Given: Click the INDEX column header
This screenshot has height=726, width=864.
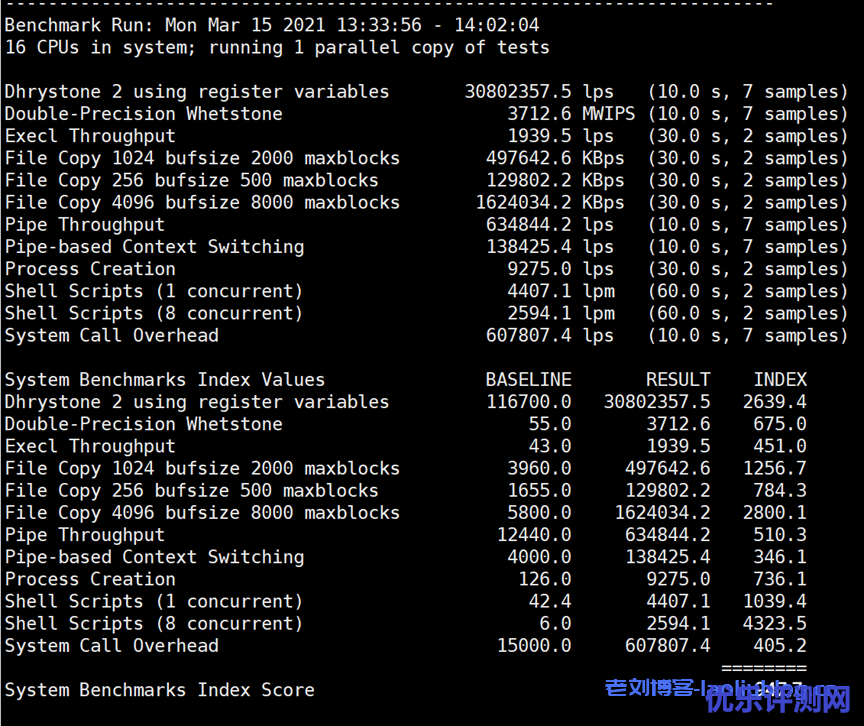Looking at the screenshot, I should (779, 380).
